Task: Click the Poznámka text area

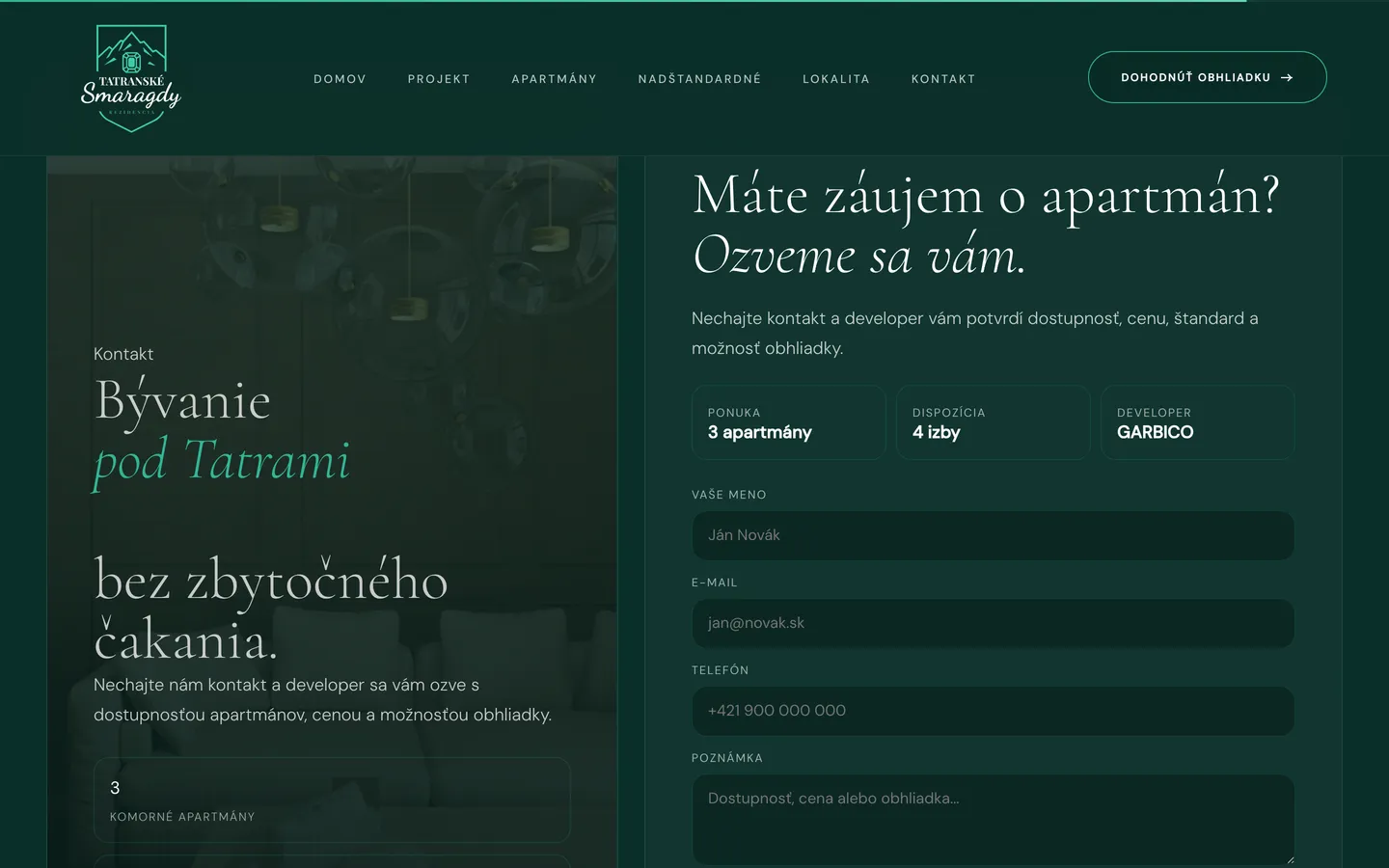Action: coord(993,820)
